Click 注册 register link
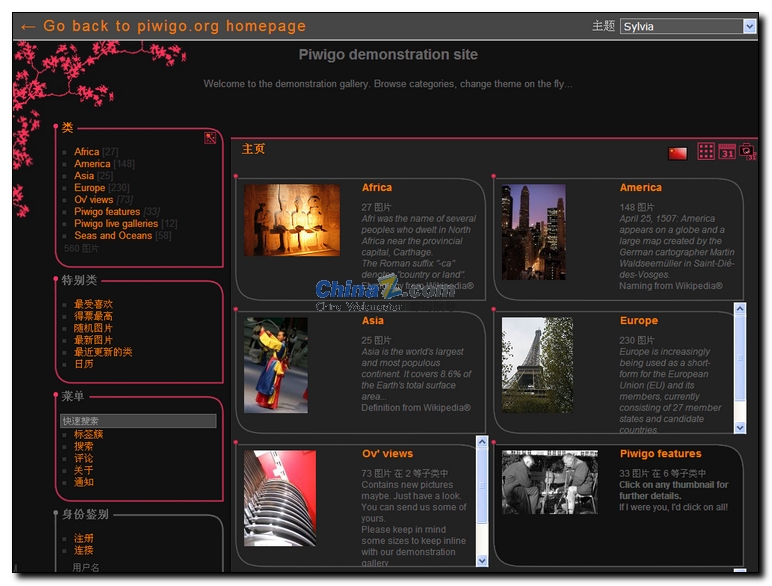The image size is (772, 586). click(84, 538)
